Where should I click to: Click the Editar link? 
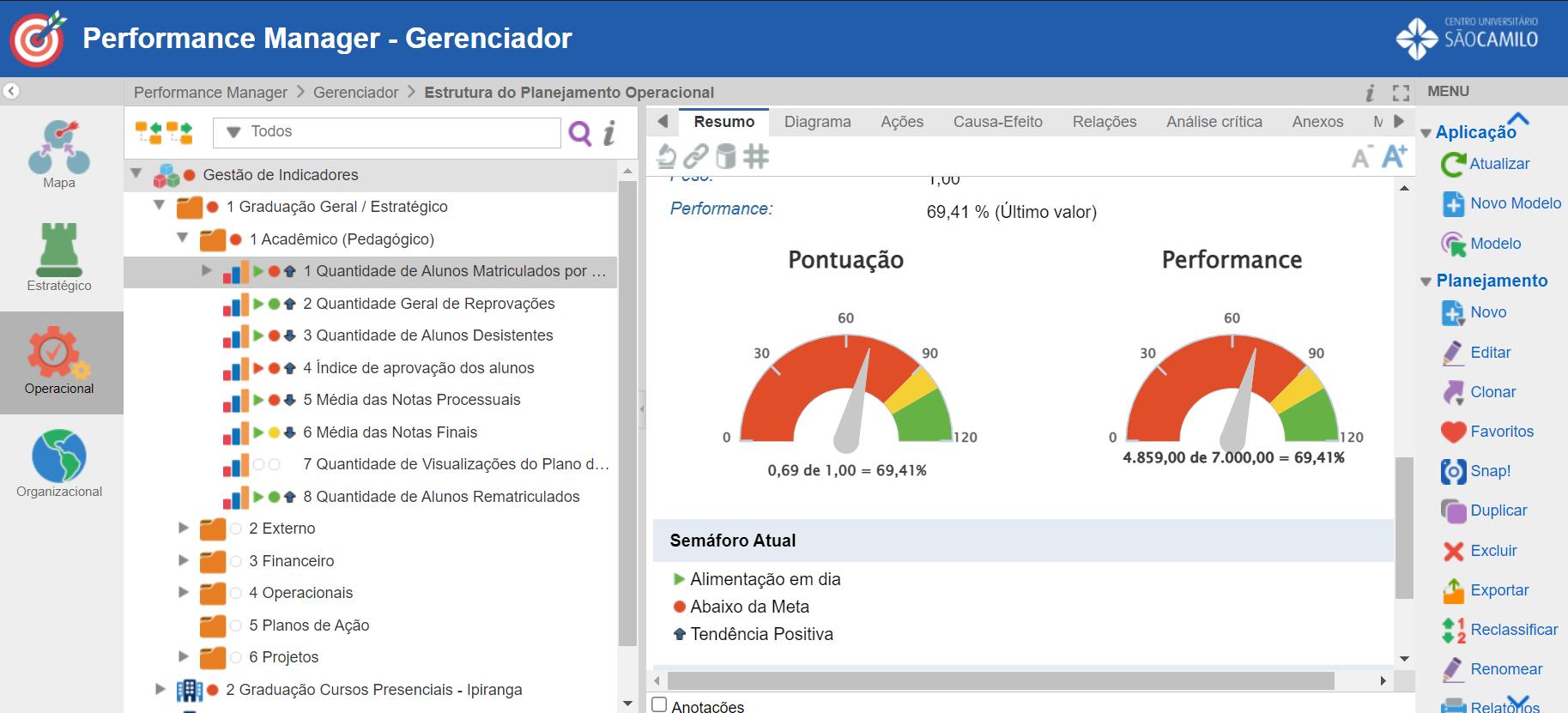pos(1491,353)
